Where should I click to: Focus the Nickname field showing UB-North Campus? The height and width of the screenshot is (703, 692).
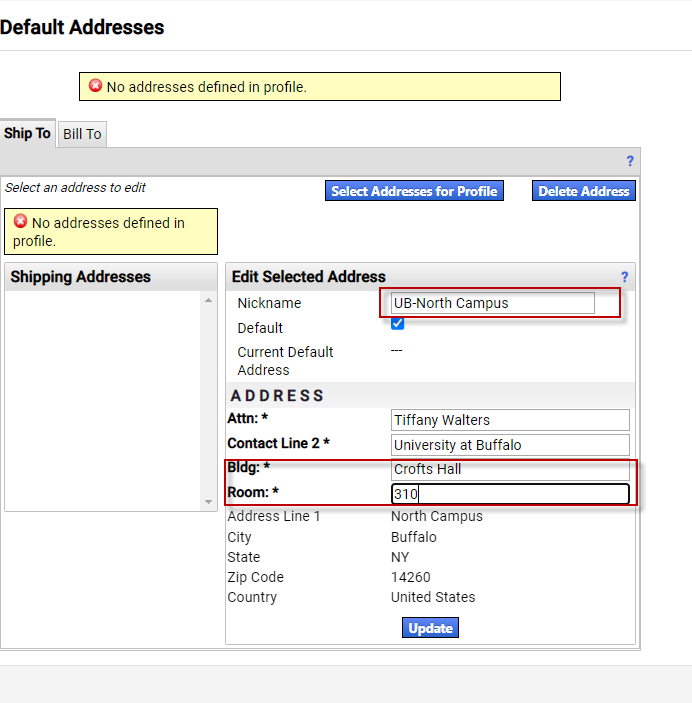(x=493, y=303)
